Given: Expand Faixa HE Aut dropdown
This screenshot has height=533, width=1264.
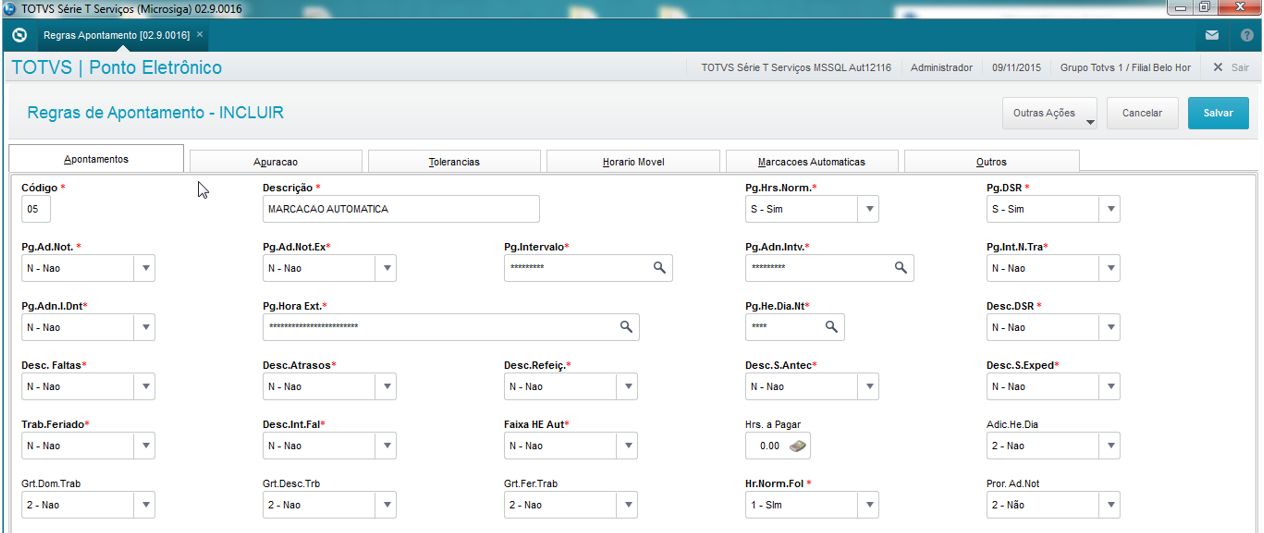Looking at the screenshot, I should [x=627, y=446].
